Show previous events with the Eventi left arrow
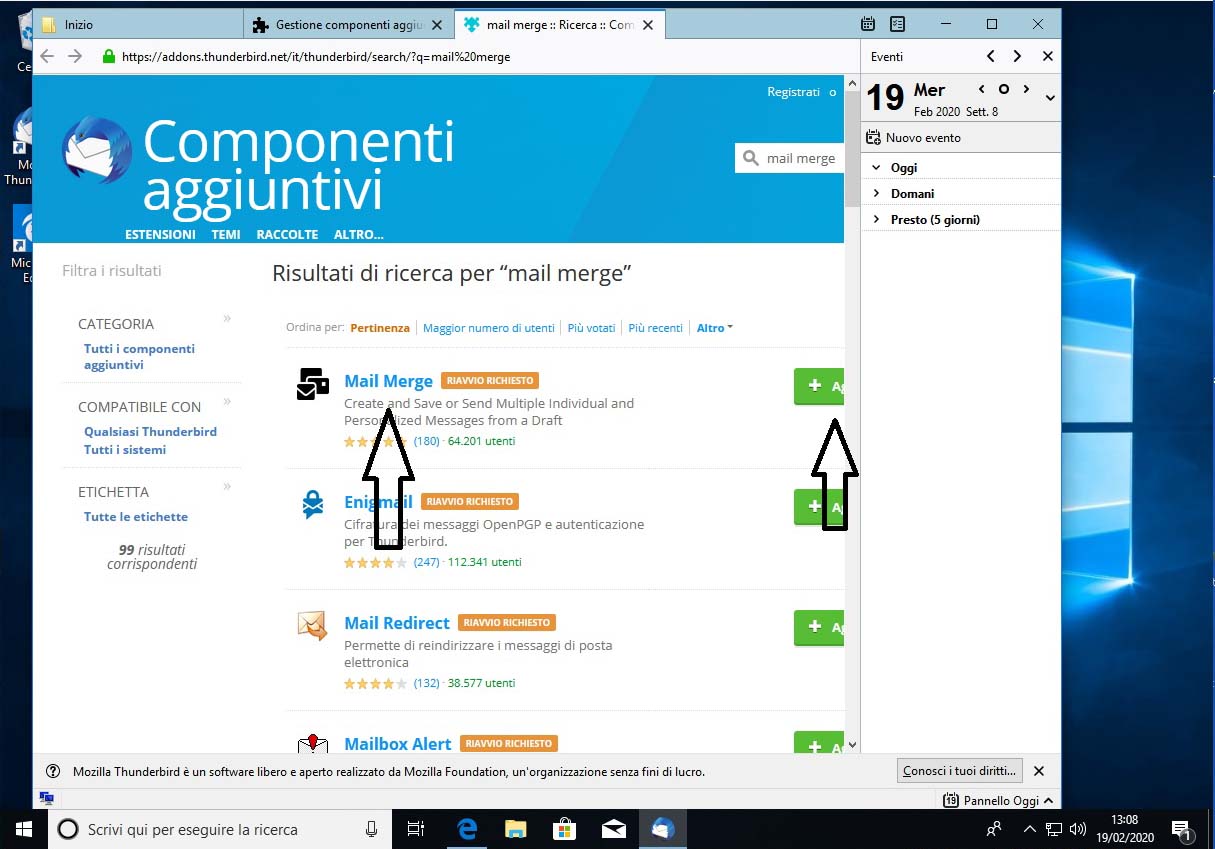 990,57
